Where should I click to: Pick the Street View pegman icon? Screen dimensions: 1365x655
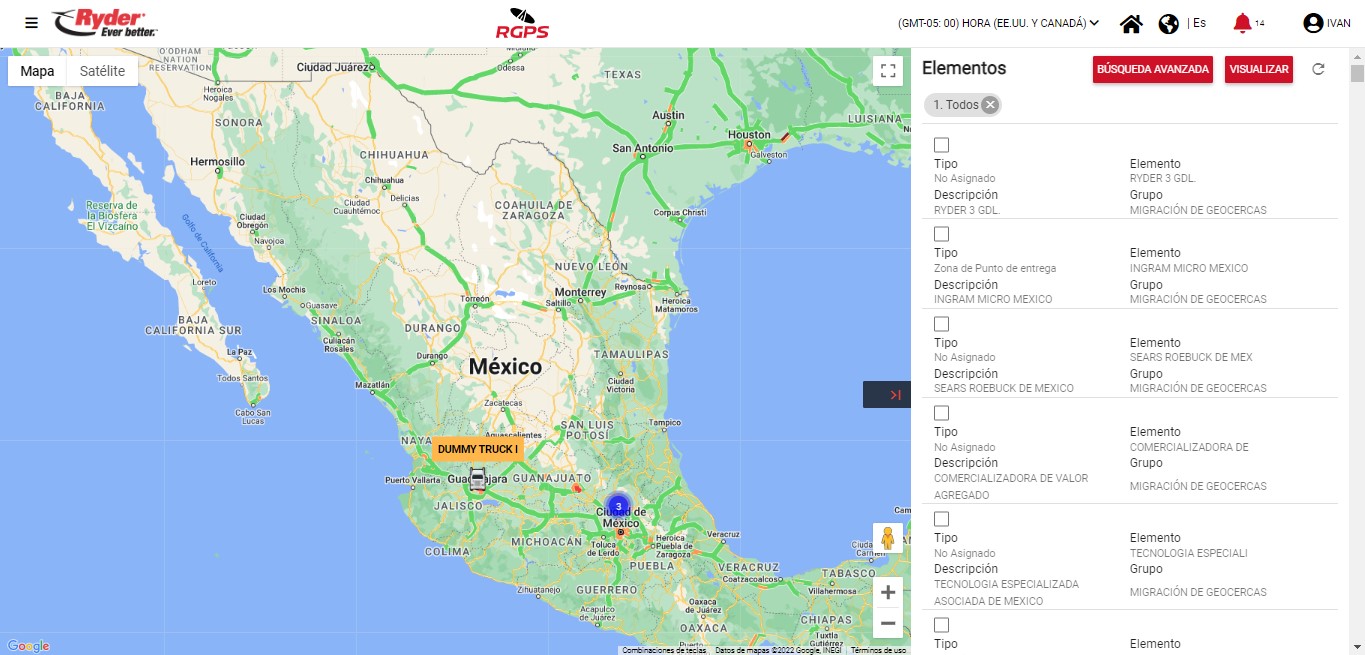pos(887,539)
